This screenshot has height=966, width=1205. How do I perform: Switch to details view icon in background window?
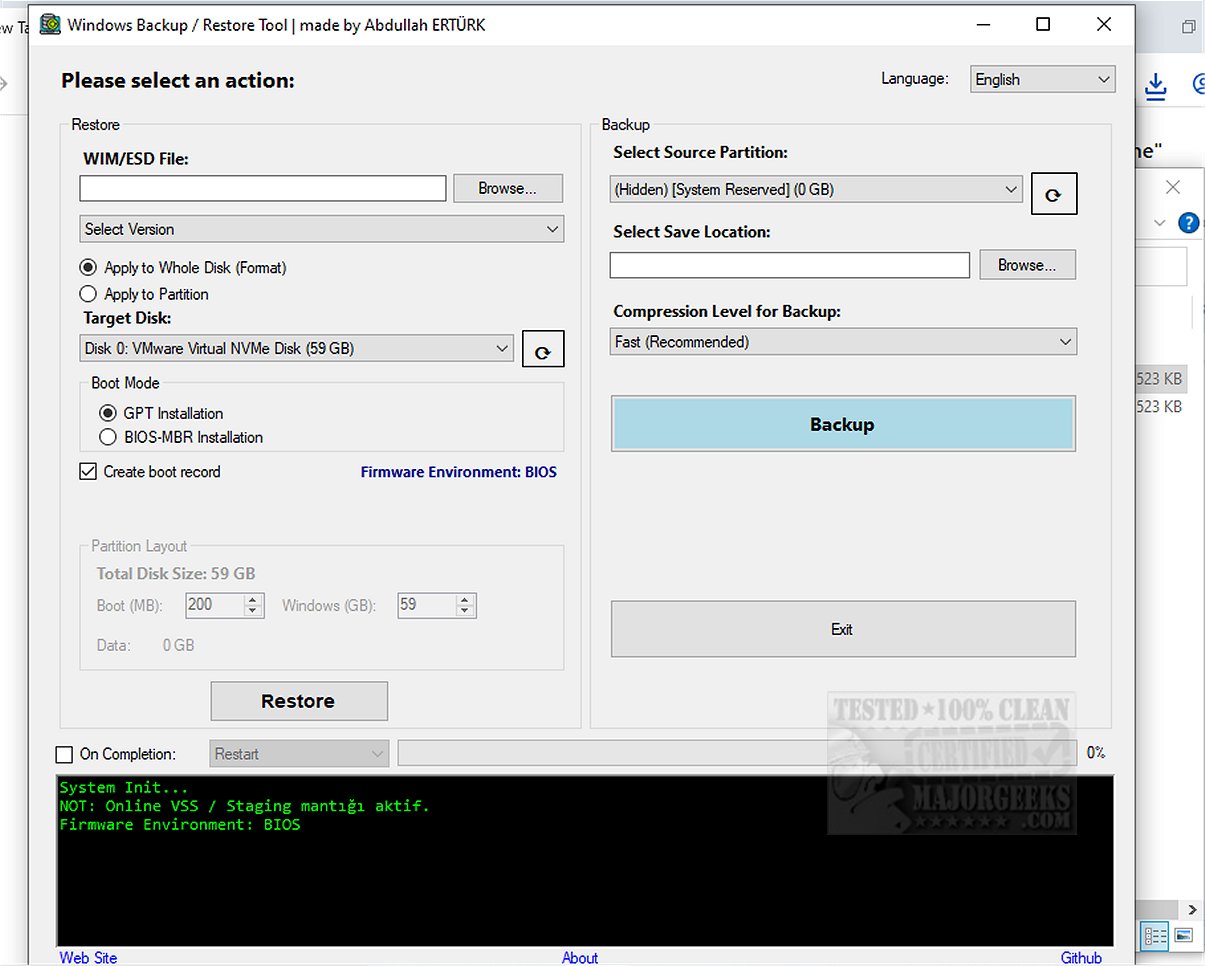pos(1155,936)
